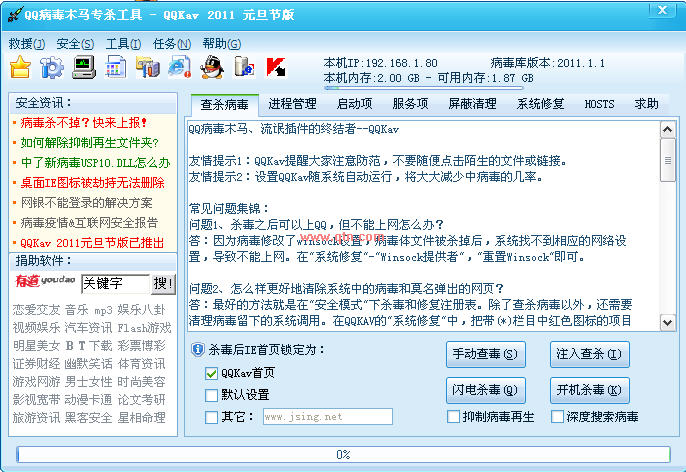Open the 任务 menu

(172, 44)
